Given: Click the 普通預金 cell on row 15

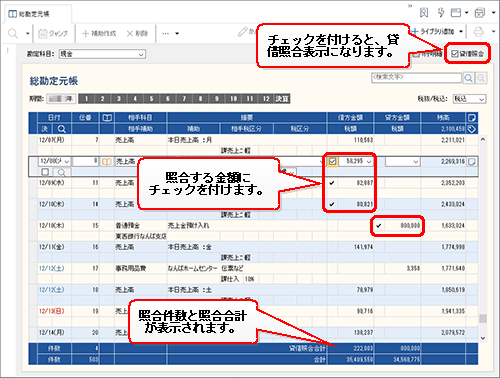Looking at the screenshot, I should [140, 226].
